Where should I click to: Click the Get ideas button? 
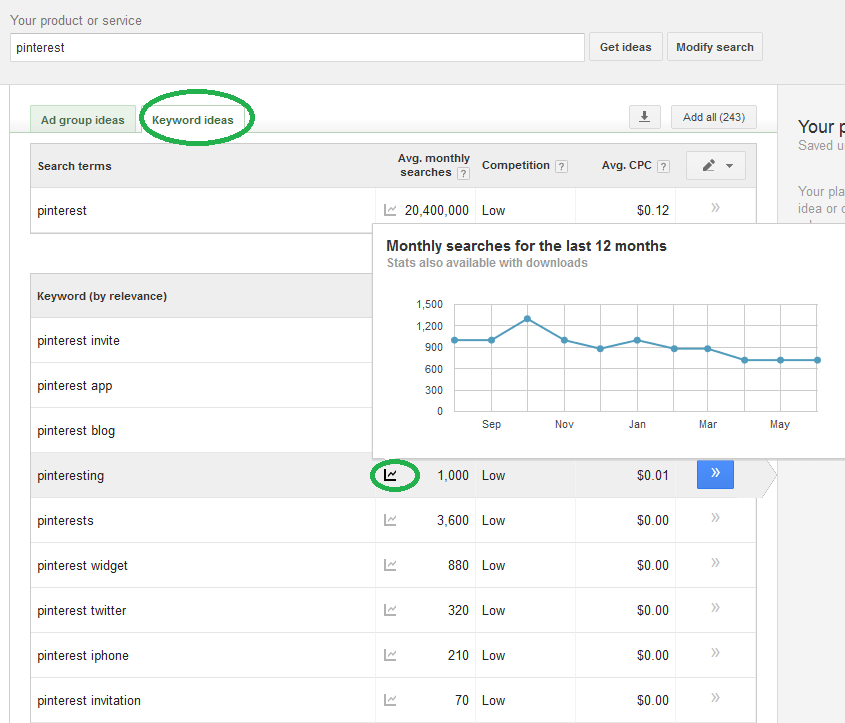coord(626,47)
